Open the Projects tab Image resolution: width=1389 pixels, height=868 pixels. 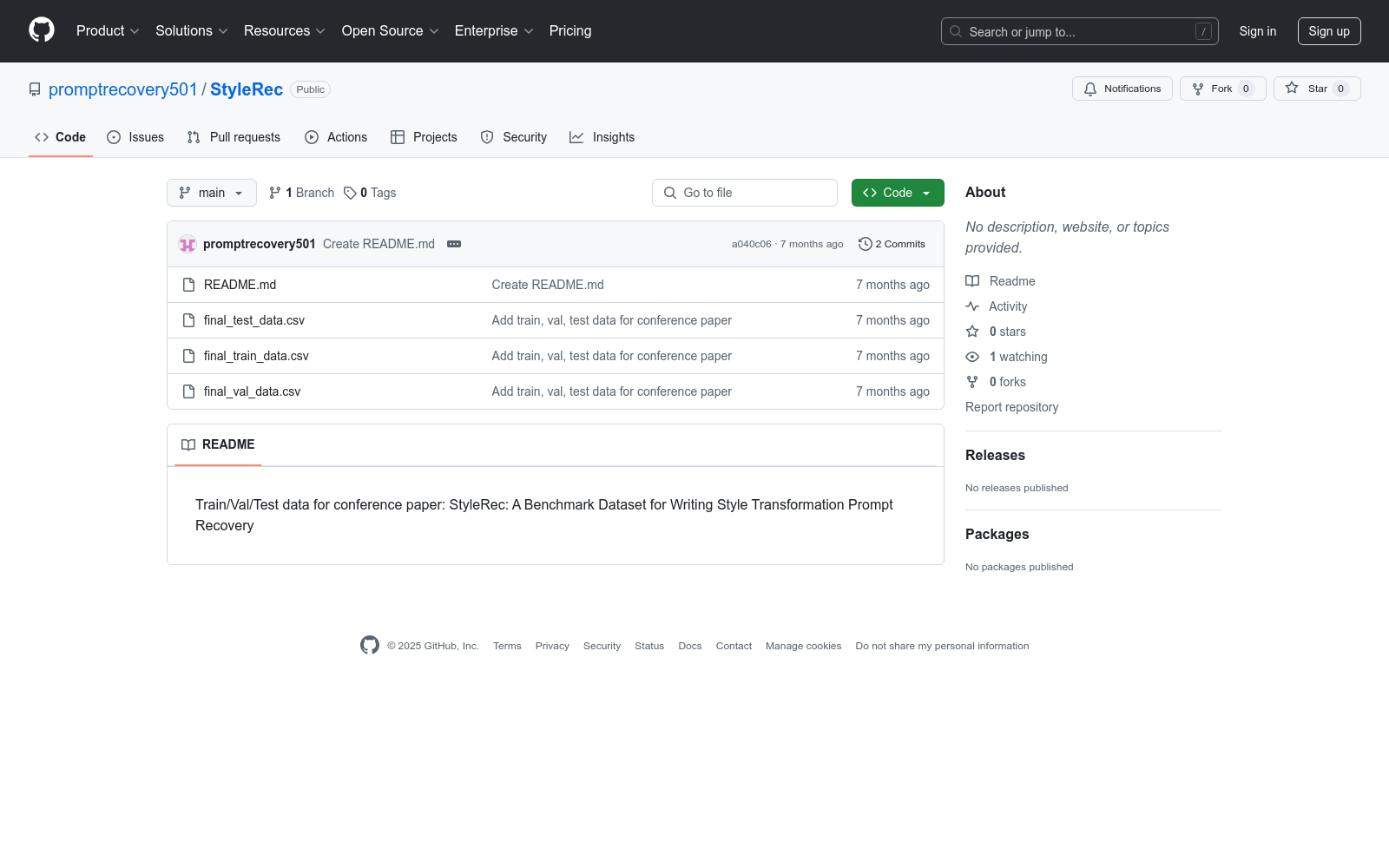[424, 137]
